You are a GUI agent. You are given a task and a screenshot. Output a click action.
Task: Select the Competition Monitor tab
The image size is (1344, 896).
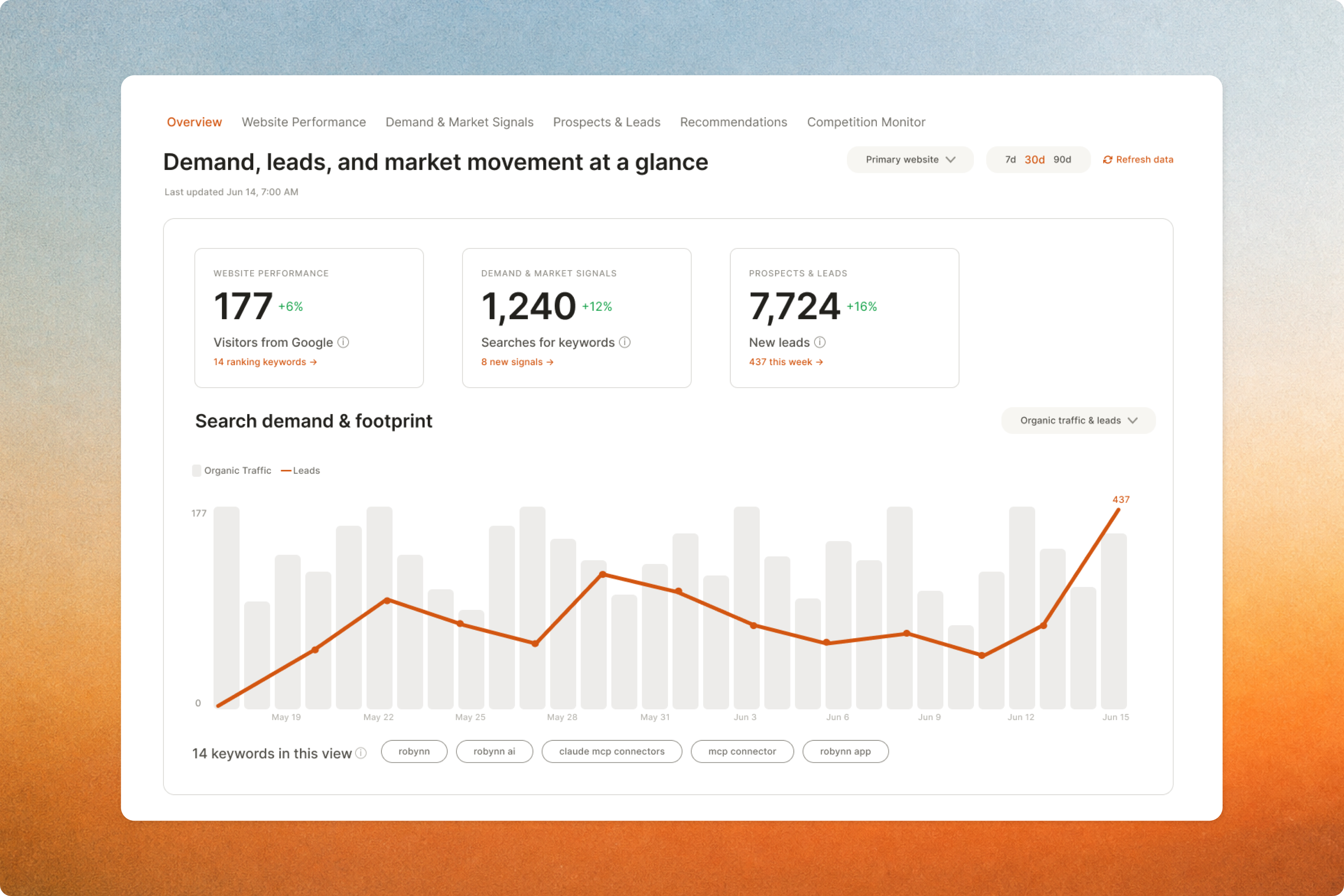pyautogui.click(x=866, y=122)
